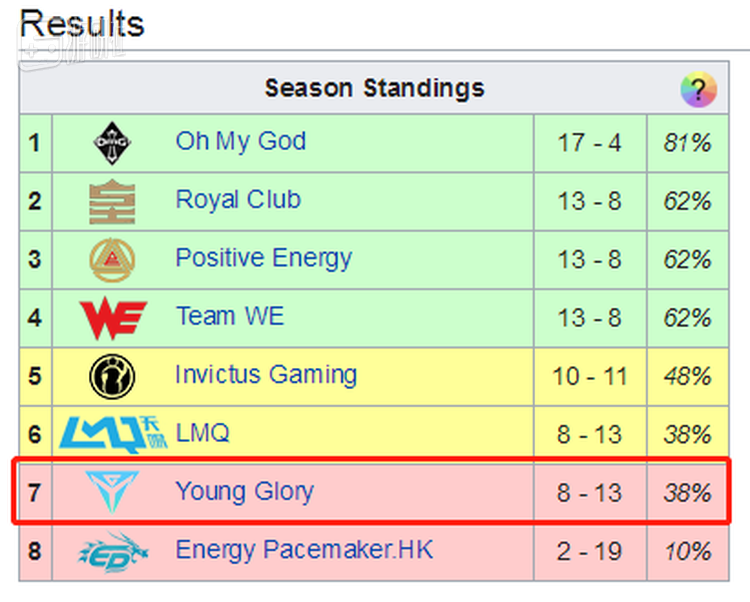Click the Royal Club team logo
This screenshot has height=602, width=750.
click(111, 200)
